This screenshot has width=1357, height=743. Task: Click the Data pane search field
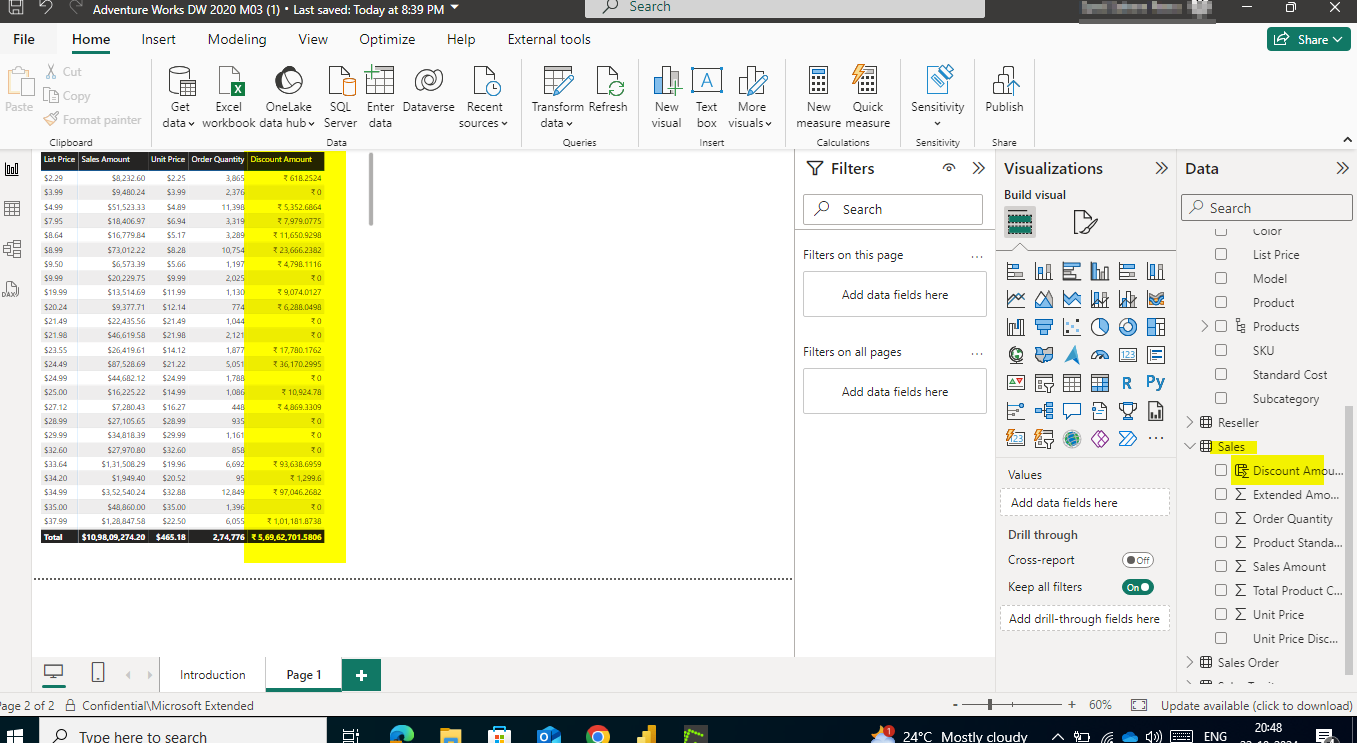pyautogui.click(x=1265, y=208)
